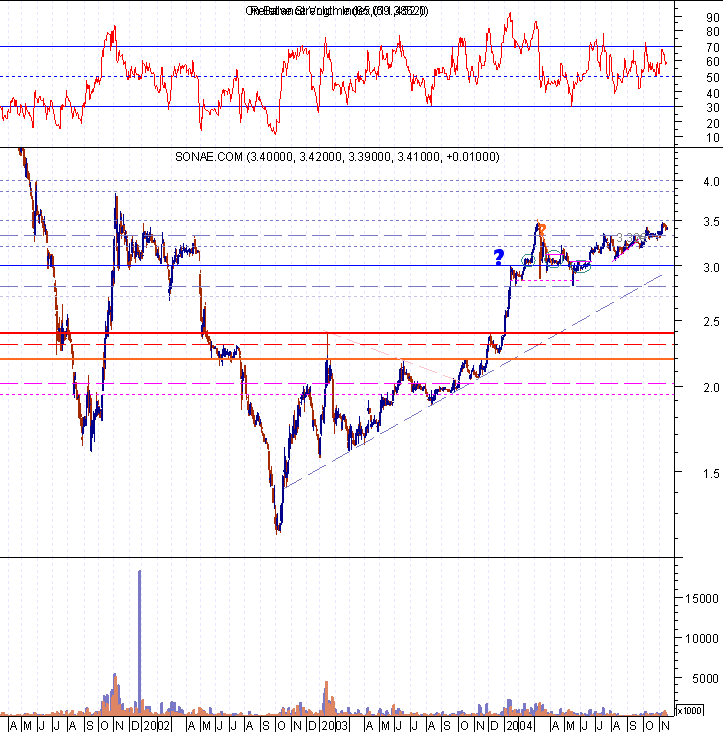Click the RSI axis label 20
Viewport: 723px width, 732px height.
click(712, 124)
